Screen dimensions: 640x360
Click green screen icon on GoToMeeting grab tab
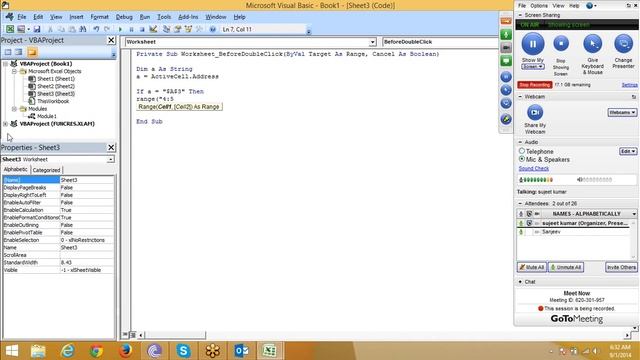coord(506,61)
